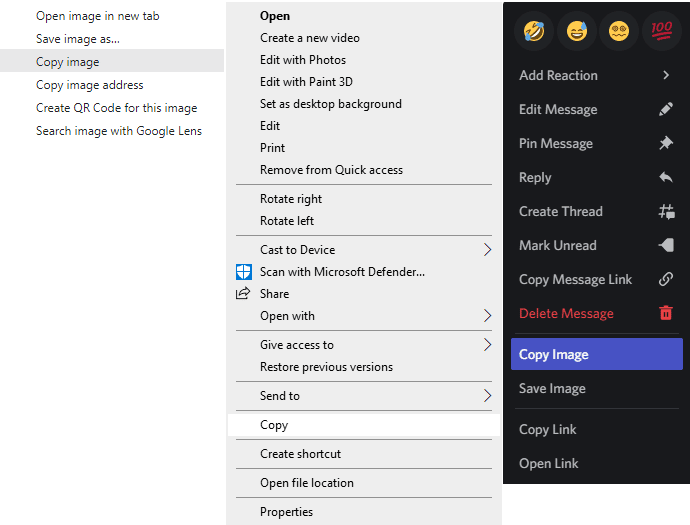Image resolution: width=690 pixels, height=525 pixels.
Task: Choose Rotate left
Action: pyautogui.click(x=287, y=220)
